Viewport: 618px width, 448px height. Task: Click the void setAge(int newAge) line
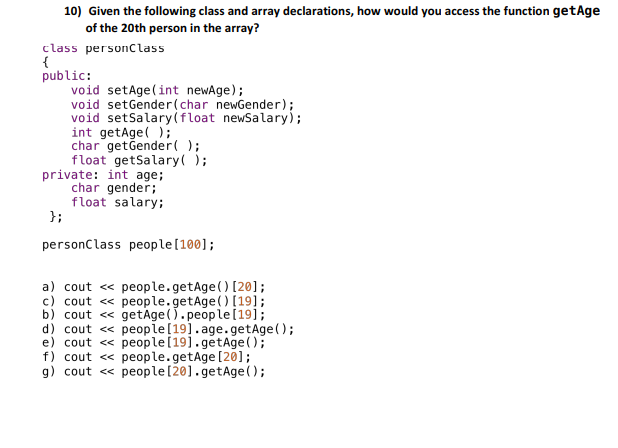click(158, 90)
